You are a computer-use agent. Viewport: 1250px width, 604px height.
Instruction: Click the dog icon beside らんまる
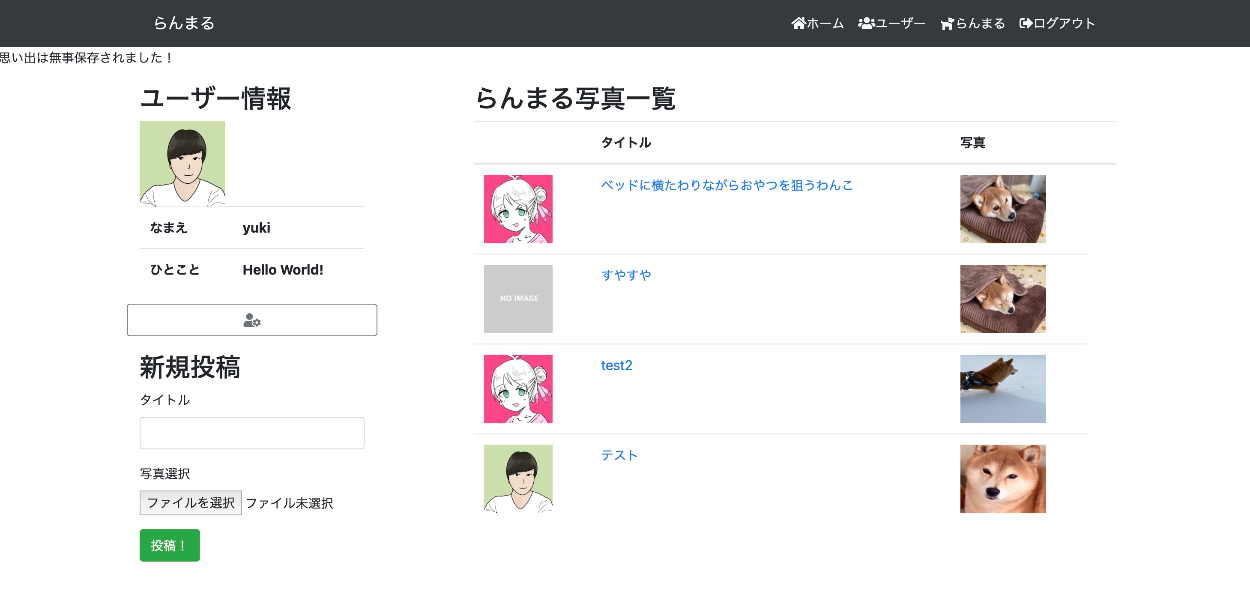[947, 23]
